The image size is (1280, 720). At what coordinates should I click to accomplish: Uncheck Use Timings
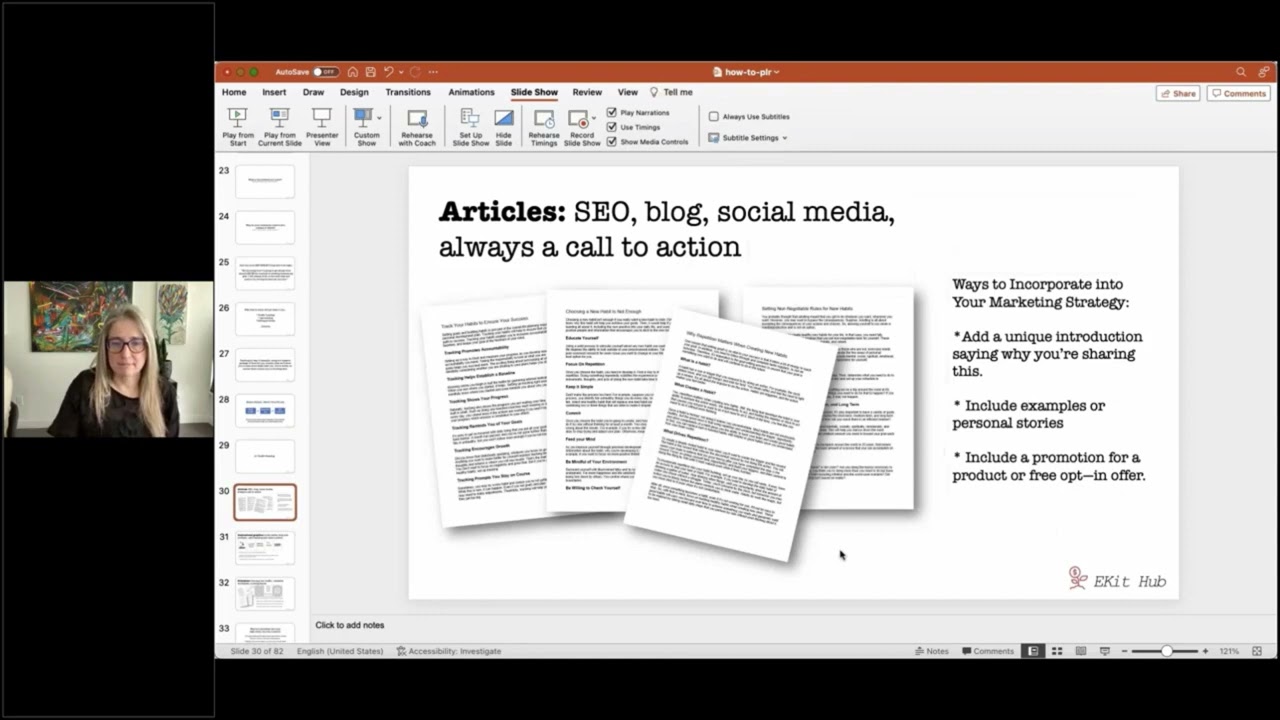[x=612, y=127]
